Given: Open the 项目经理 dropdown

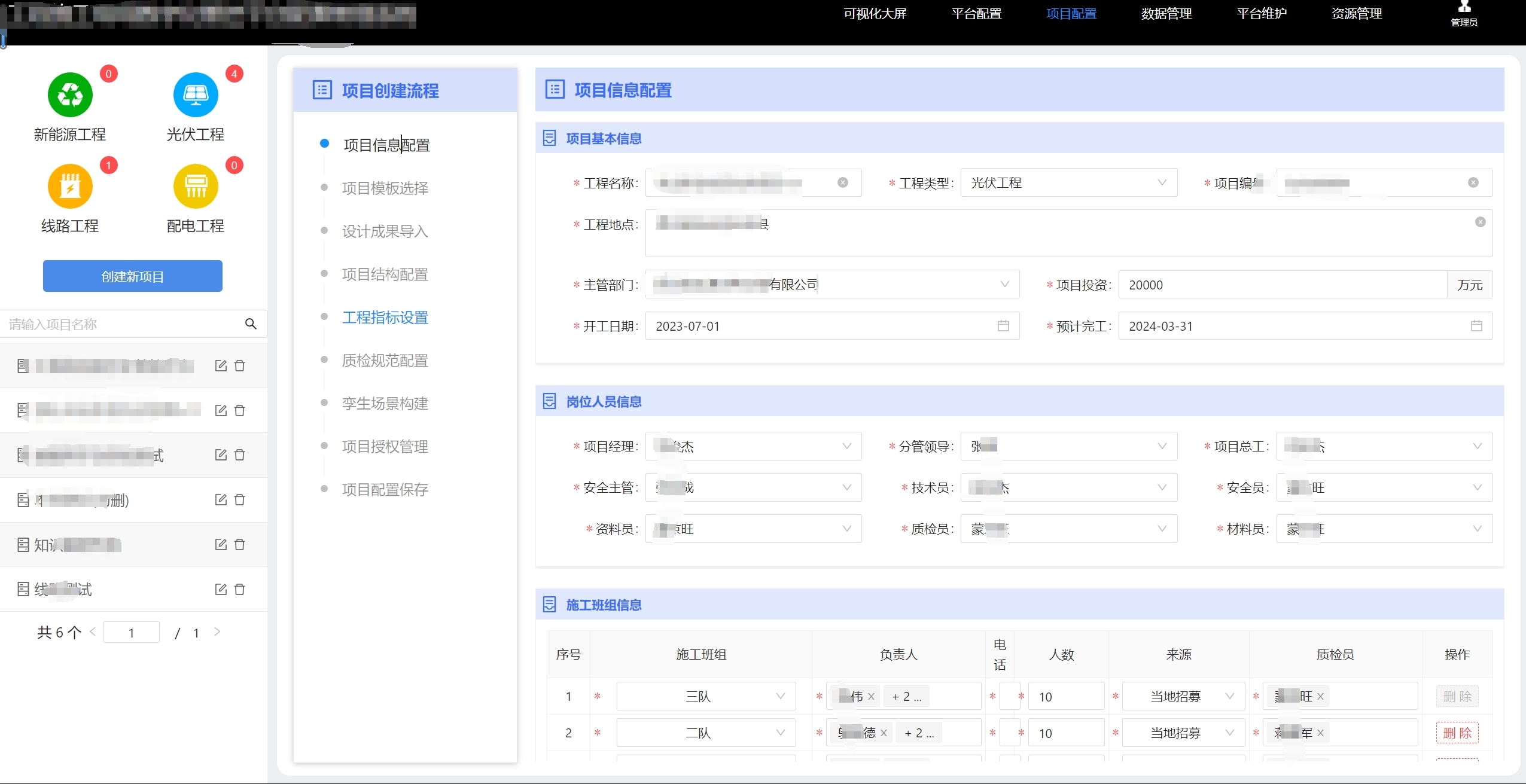Looking at the screenshot, I should pos(753,446).
